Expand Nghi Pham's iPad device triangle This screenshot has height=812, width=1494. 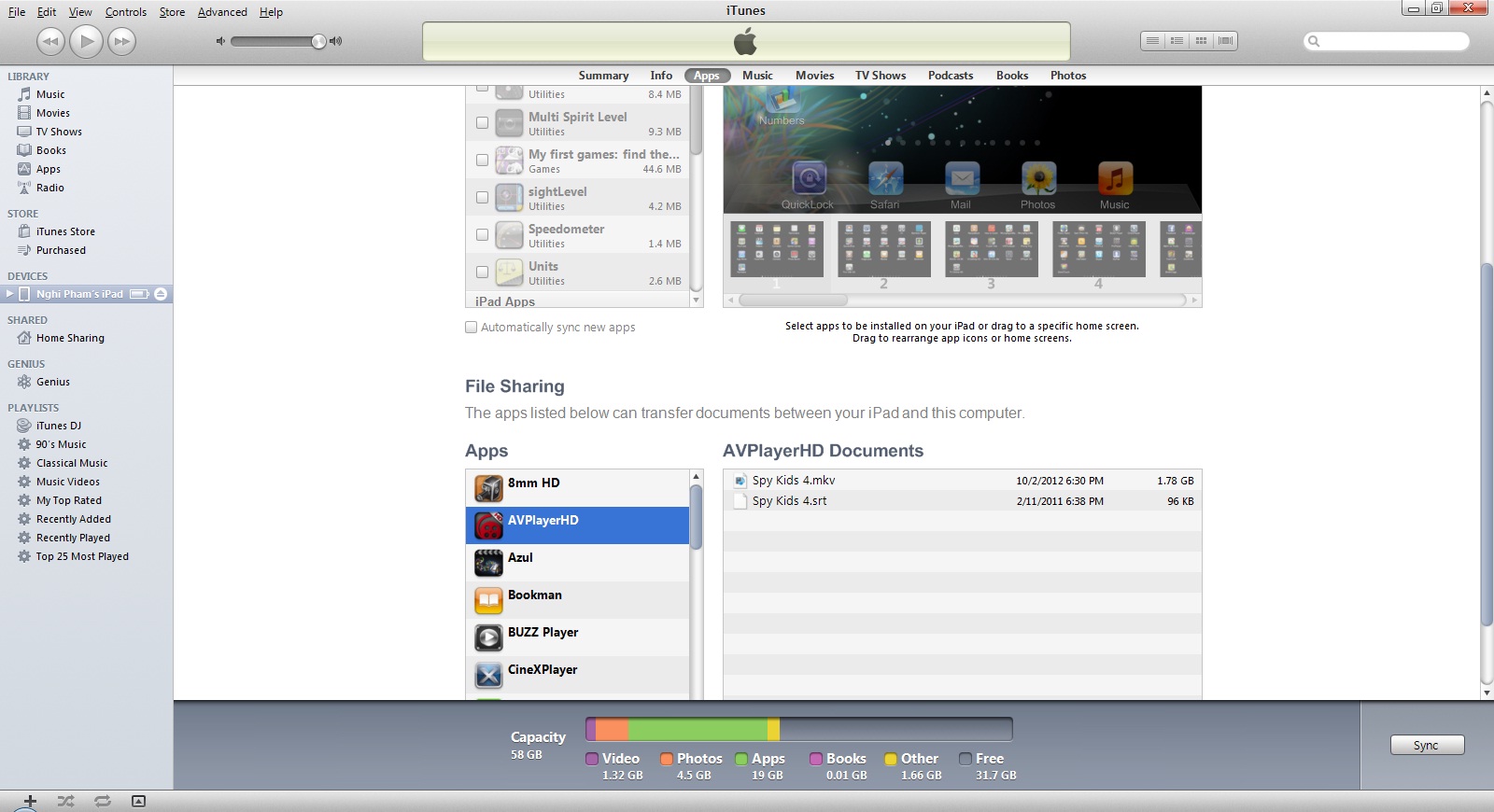[9, 294]
